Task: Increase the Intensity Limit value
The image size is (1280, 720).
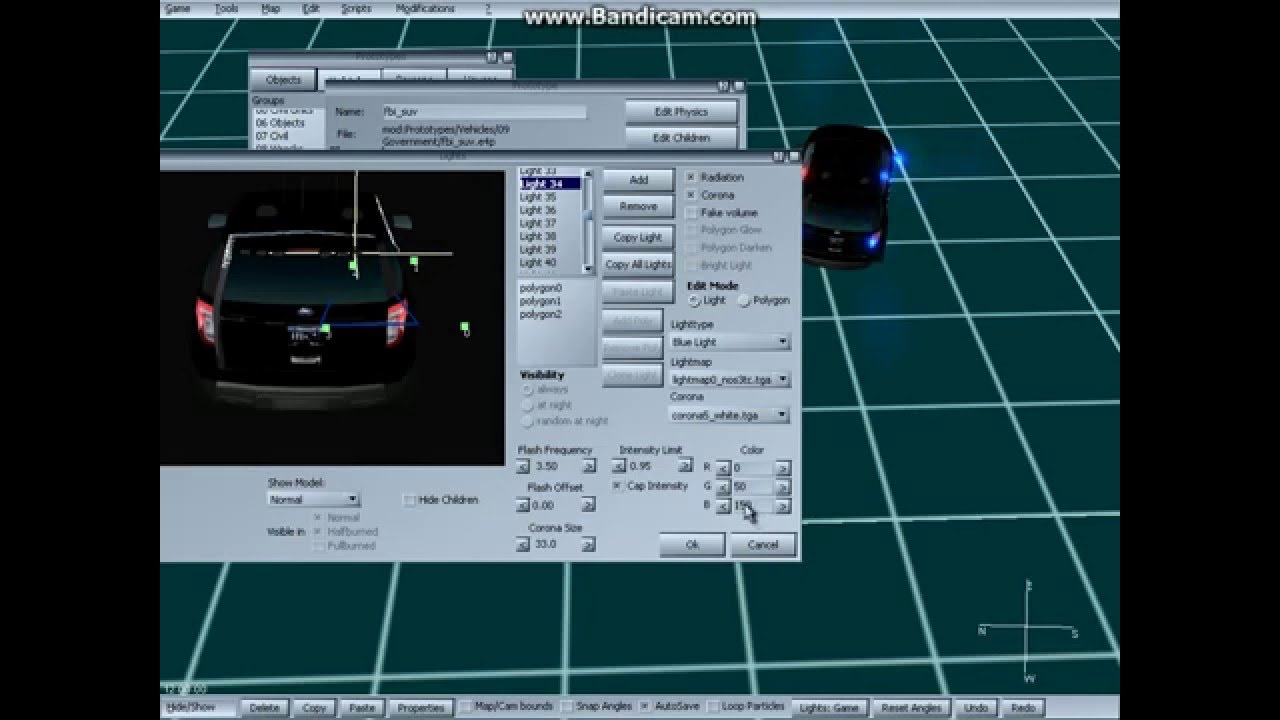Action: pos(685,466)
